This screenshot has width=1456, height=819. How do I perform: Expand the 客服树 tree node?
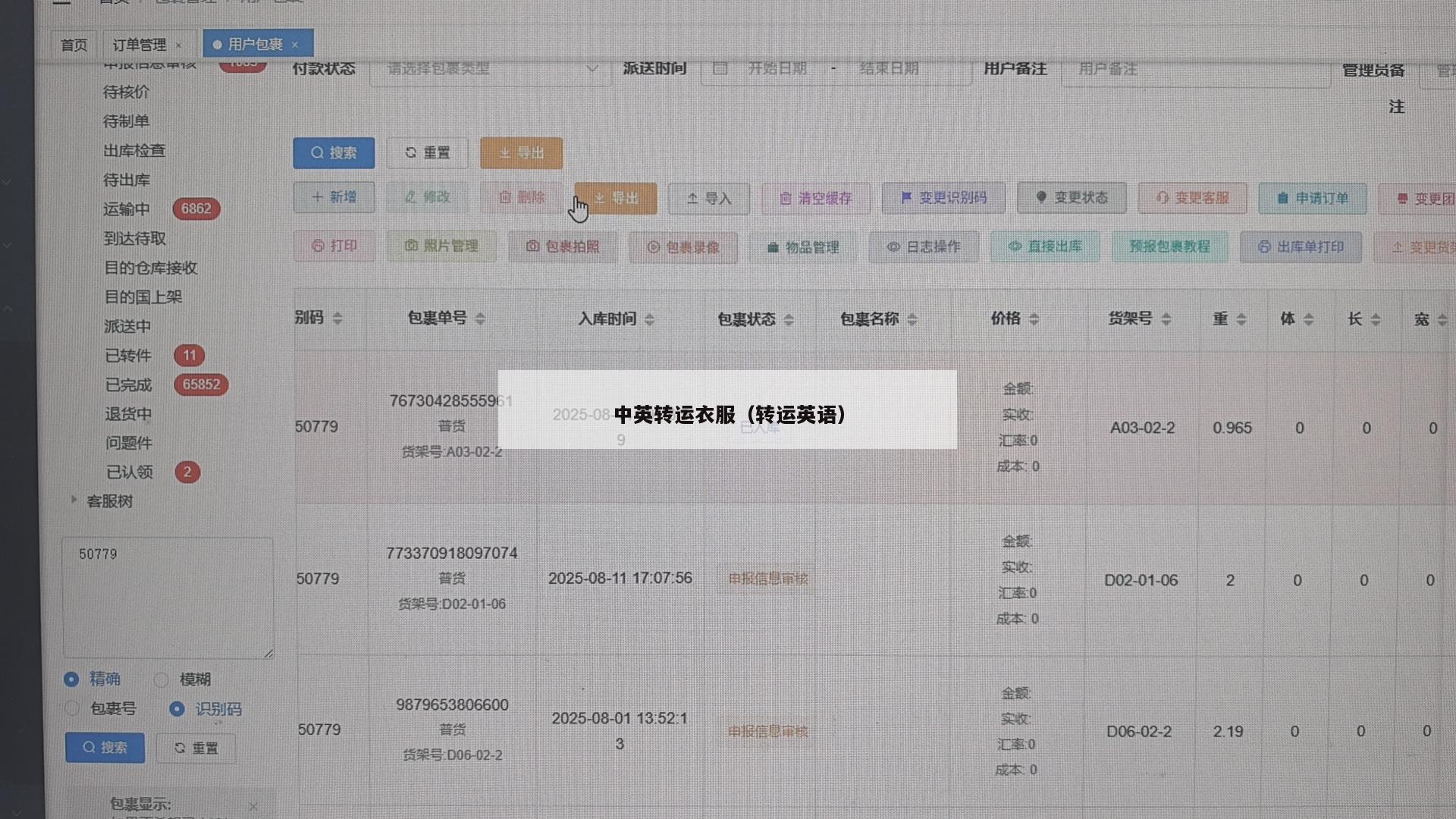[x=74, y=500]
